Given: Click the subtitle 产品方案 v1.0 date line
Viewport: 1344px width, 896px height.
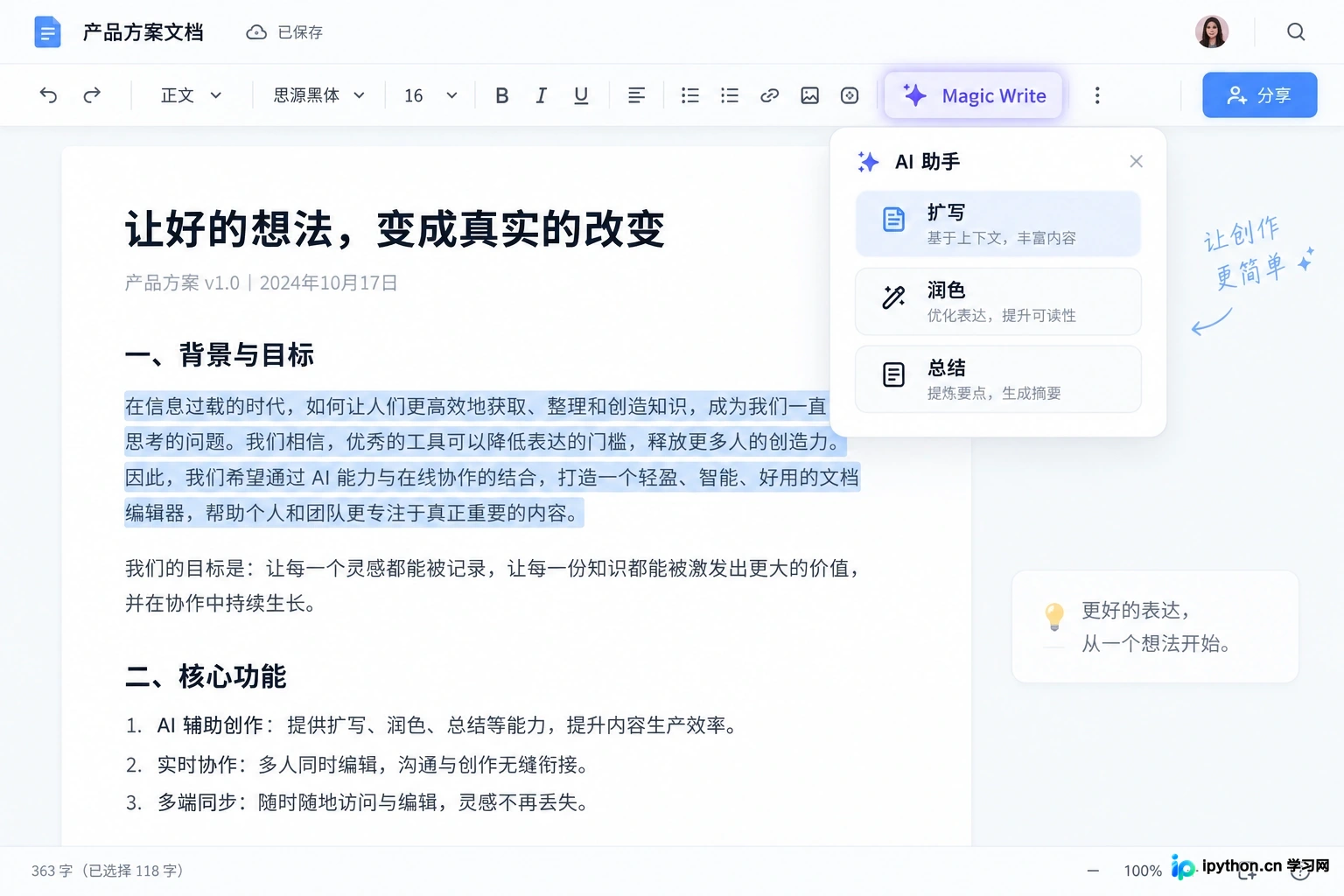Looking at the screenshot, I should click(261, 283).
